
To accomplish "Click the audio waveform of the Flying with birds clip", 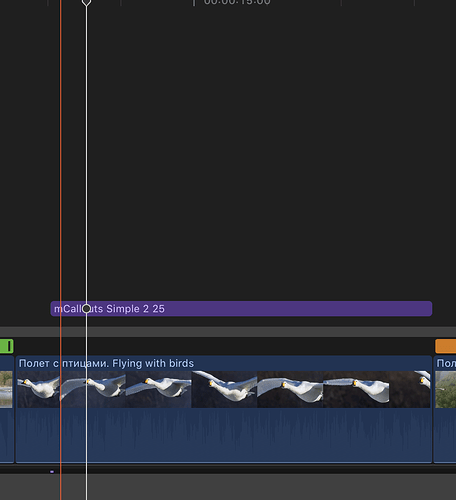I will (224, 435).
